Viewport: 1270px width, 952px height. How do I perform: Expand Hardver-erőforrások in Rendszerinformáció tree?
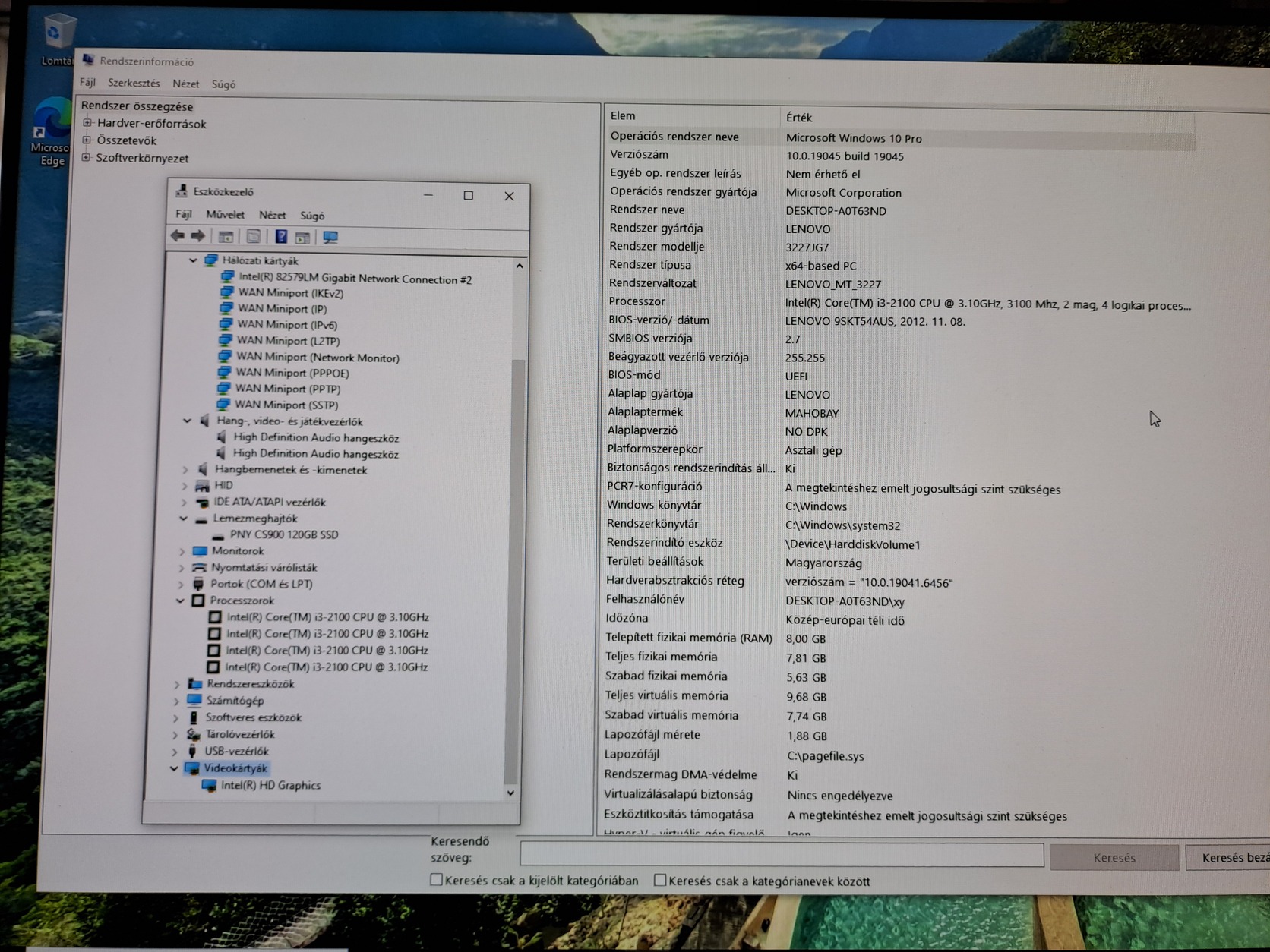click(87, 122)
